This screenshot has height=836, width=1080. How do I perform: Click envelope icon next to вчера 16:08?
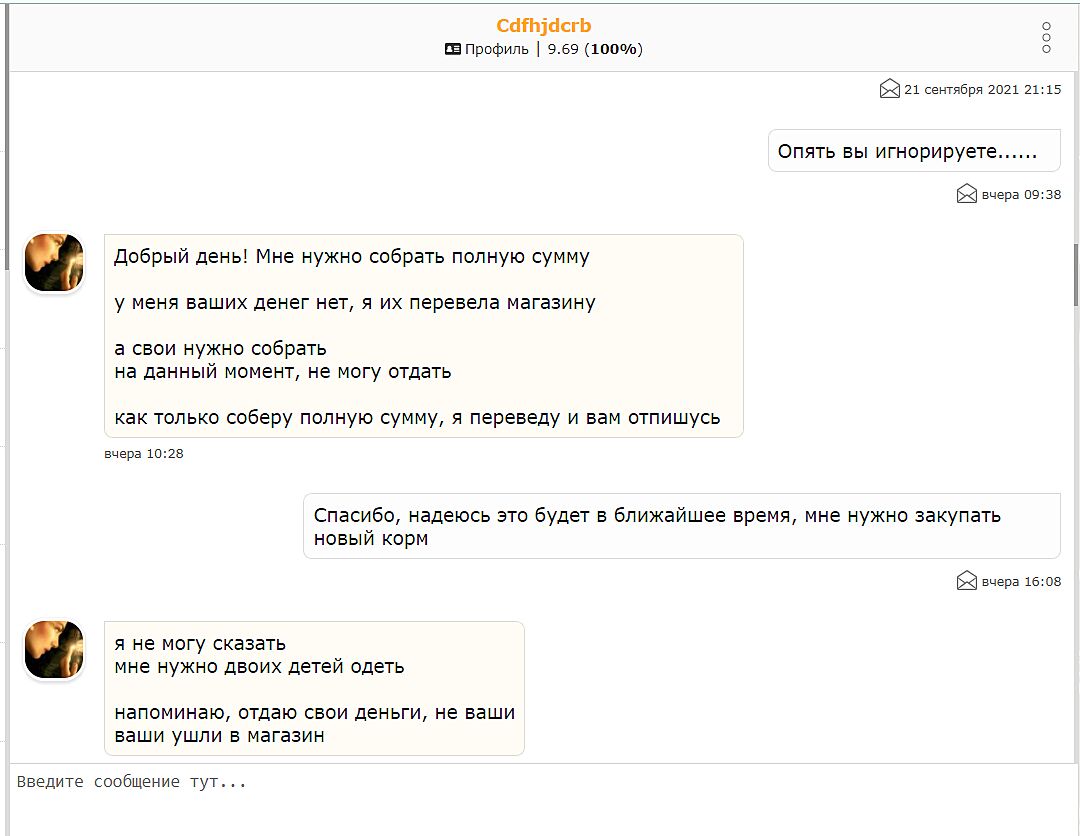tap(966, 581)
